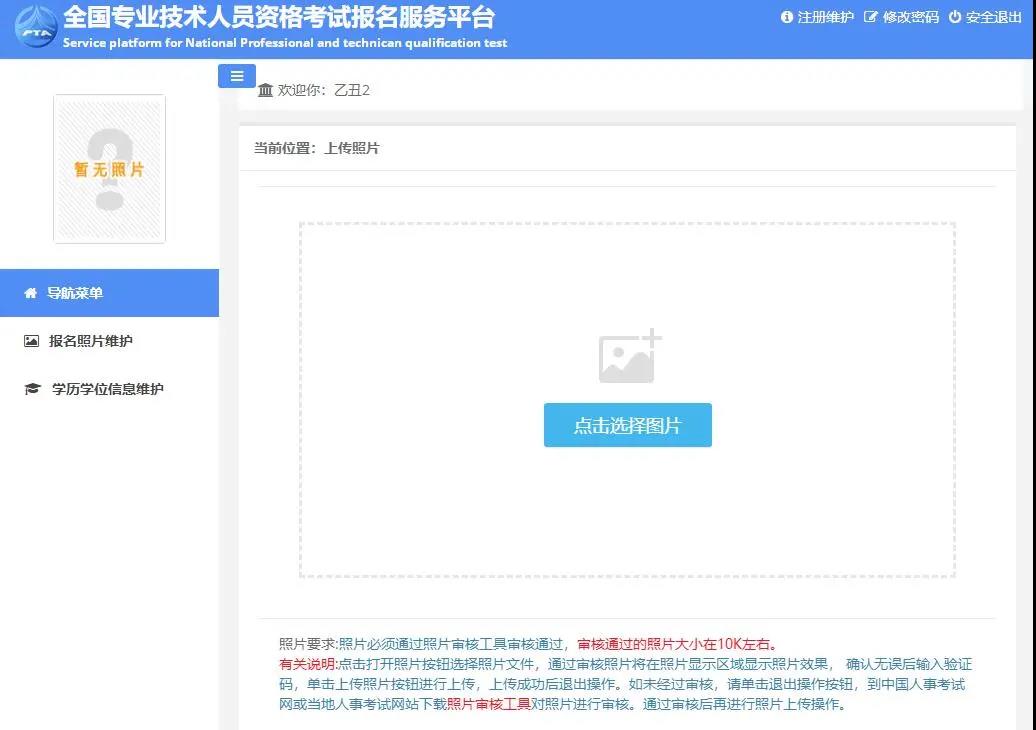Click the image placeholder icon in upload area
The image size is (1036, 730).
coord(628,354)
